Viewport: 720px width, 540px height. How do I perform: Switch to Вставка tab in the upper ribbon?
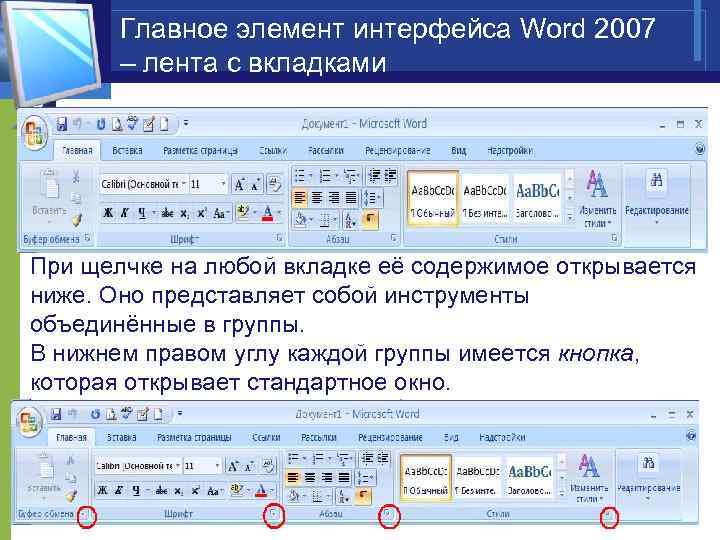(127, 151)
